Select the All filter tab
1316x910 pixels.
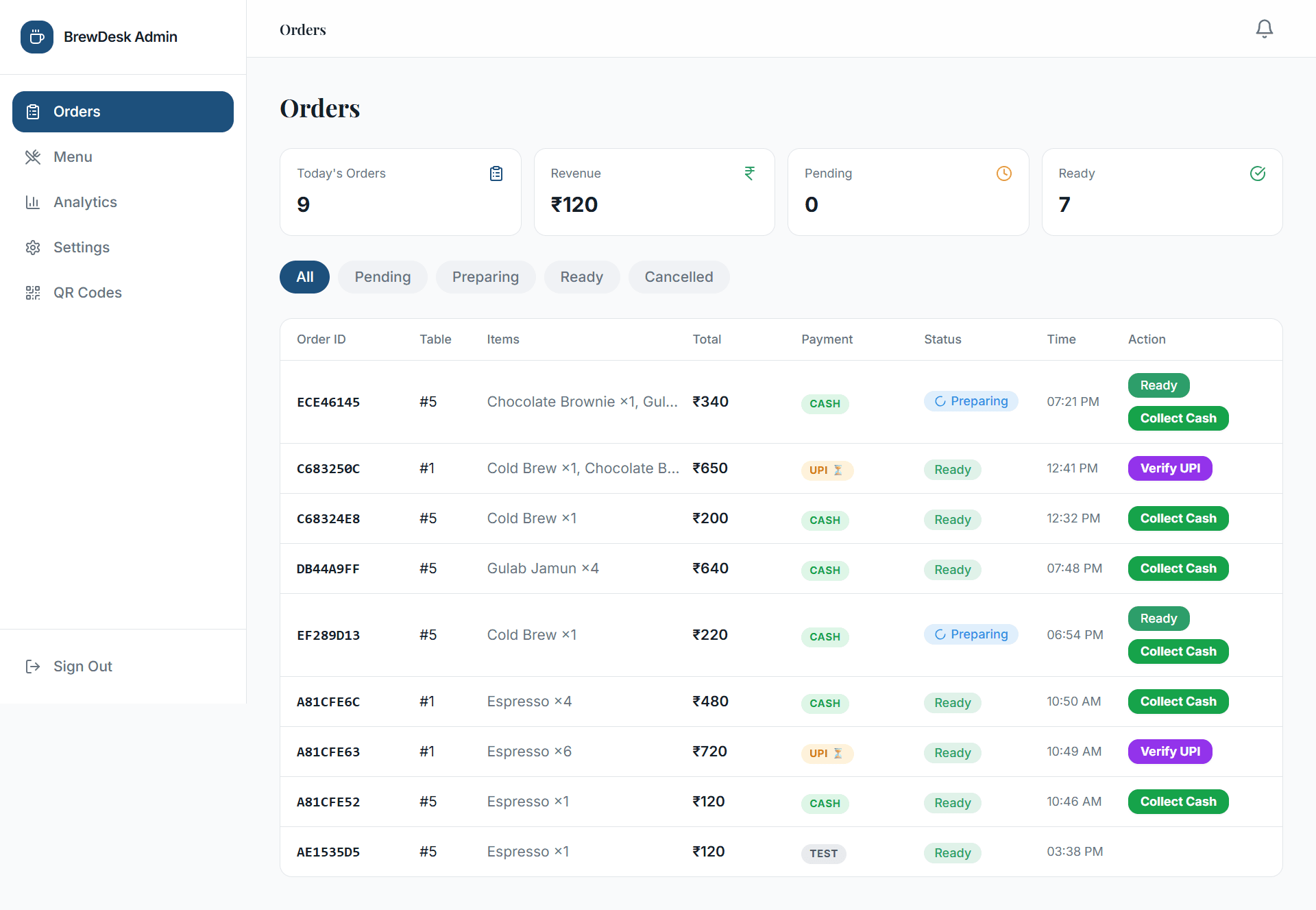304,277
